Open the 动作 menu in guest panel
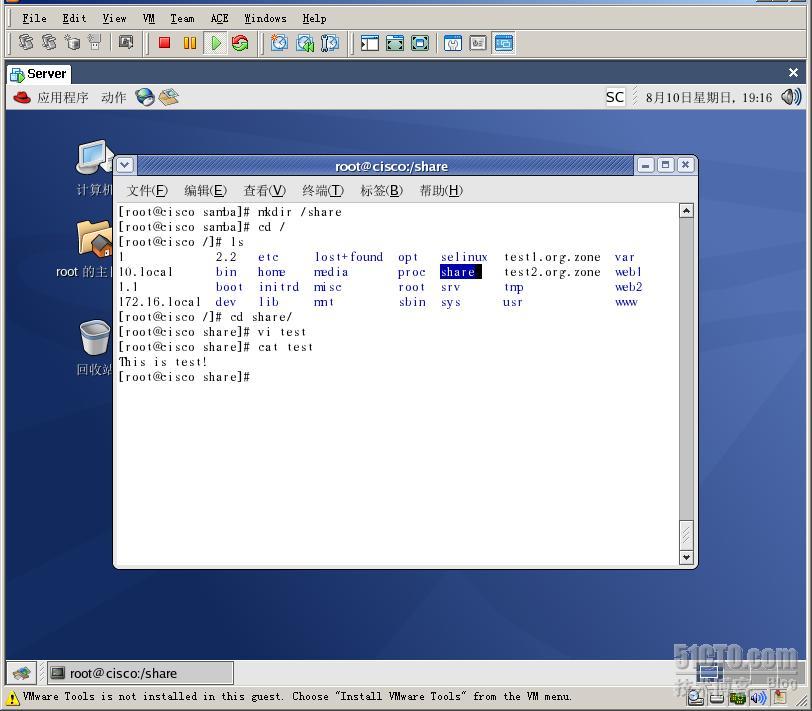Screen dimensions: 812x711 coord(113,97)
